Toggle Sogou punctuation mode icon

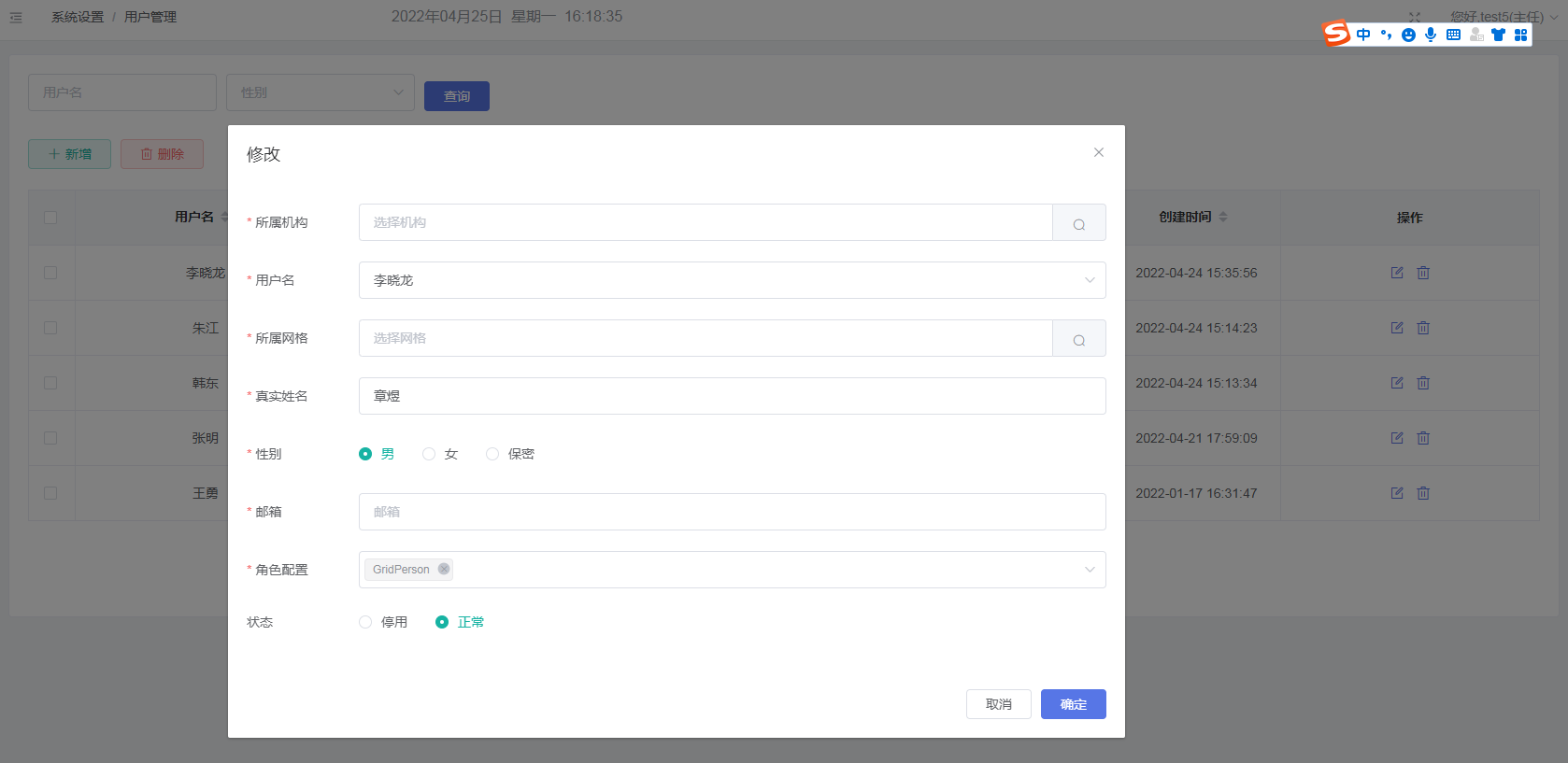[x=1386, y=35]
